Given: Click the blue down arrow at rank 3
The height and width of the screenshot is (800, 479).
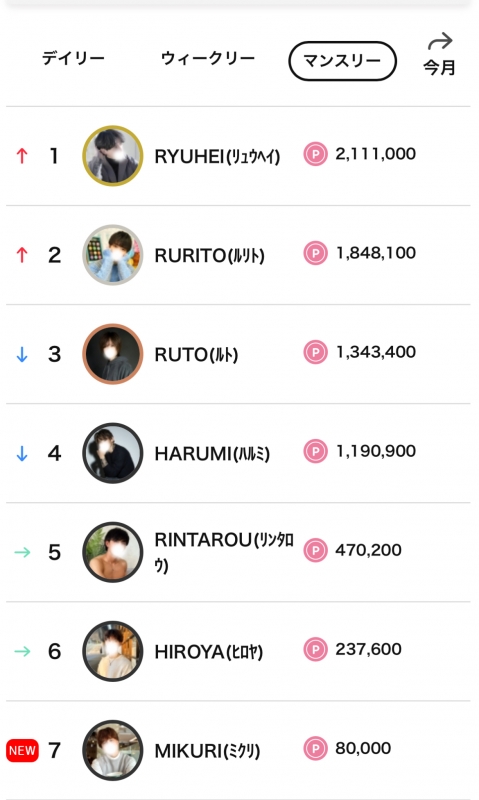Looking at the screenshot, I should pyautogui.click(x=22, y=354).
